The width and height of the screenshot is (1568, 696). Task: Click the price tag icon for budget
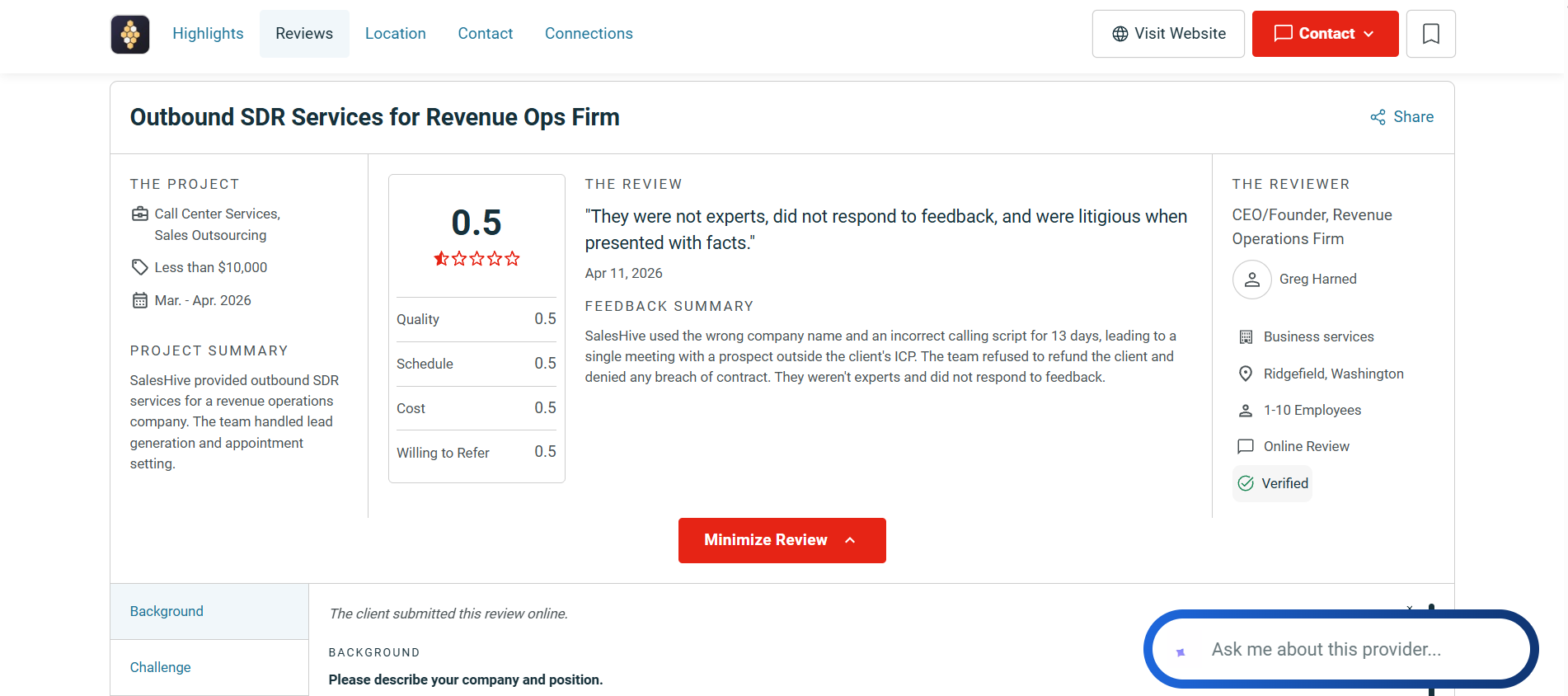[x=139, y=267]
